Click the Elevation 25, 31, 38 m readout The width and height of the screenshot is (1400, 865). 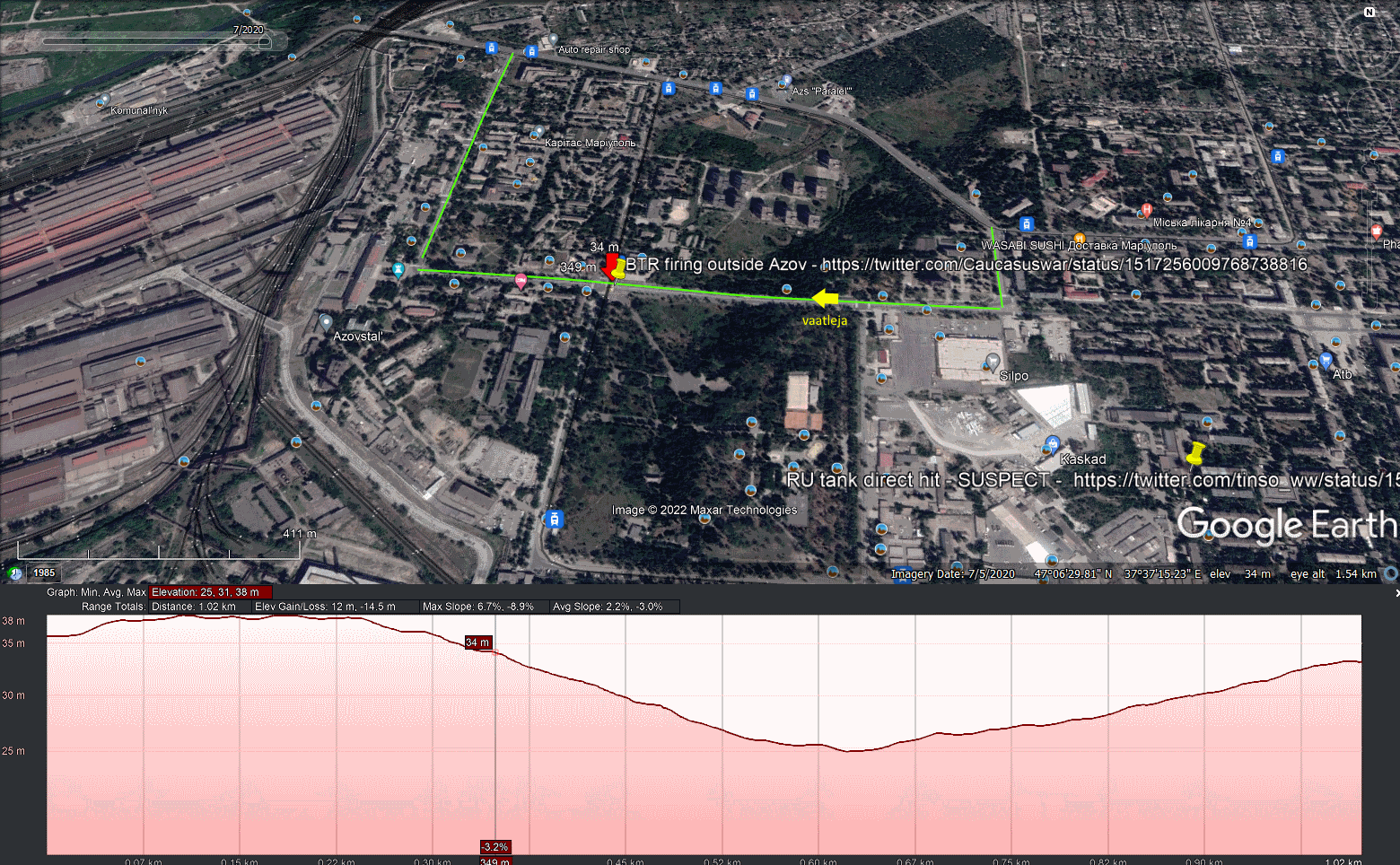click(210, 592)
